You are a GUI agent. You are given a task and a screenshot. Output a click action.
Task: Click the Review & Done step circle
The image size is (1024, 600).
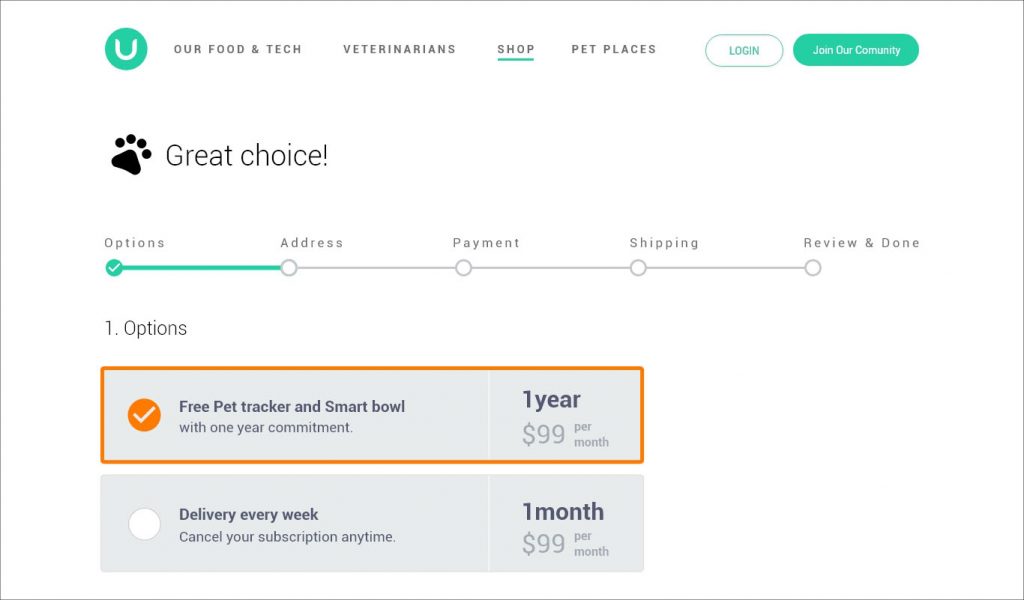tap(812, 267)
